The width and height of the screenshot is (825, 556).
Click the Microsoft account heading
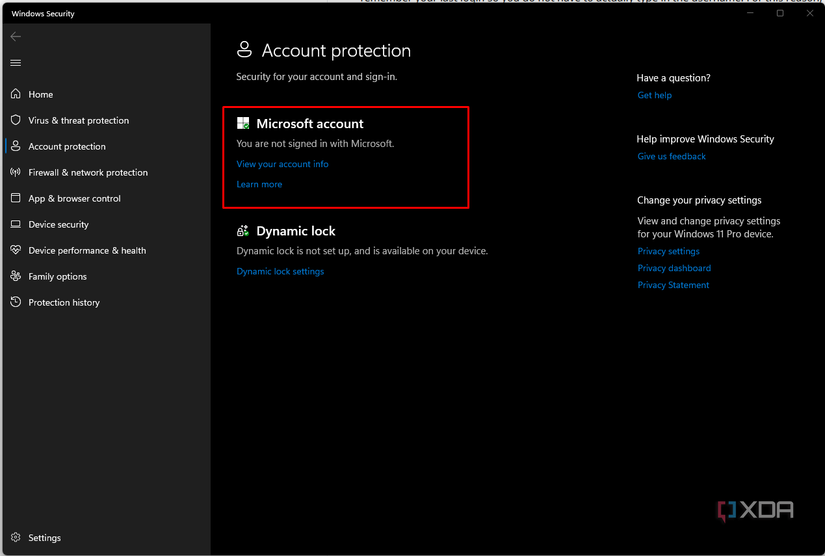coord(309,124)
